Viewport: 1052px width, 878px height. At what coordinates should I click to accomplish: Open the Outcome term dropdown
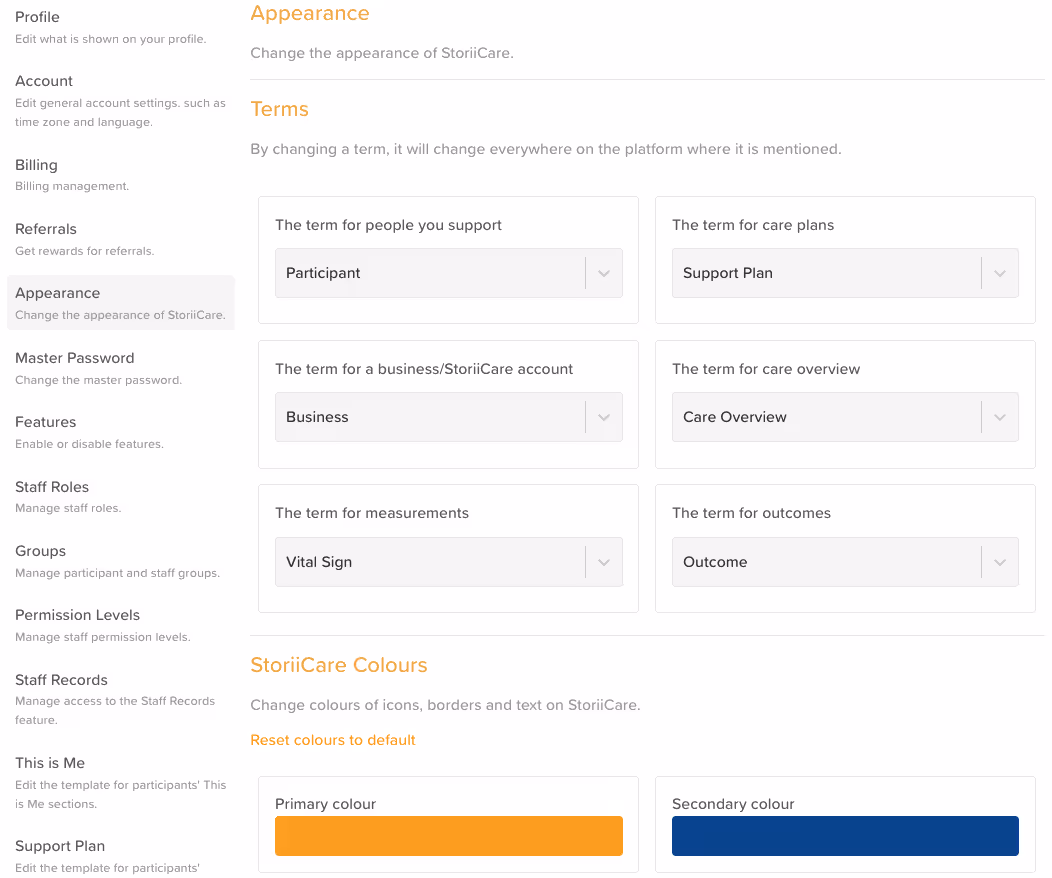point(845,562)
